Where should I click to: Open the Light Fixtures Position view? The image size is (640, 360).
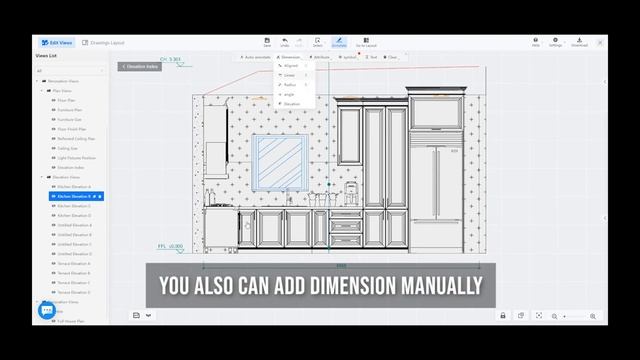[x=76, y=158]
